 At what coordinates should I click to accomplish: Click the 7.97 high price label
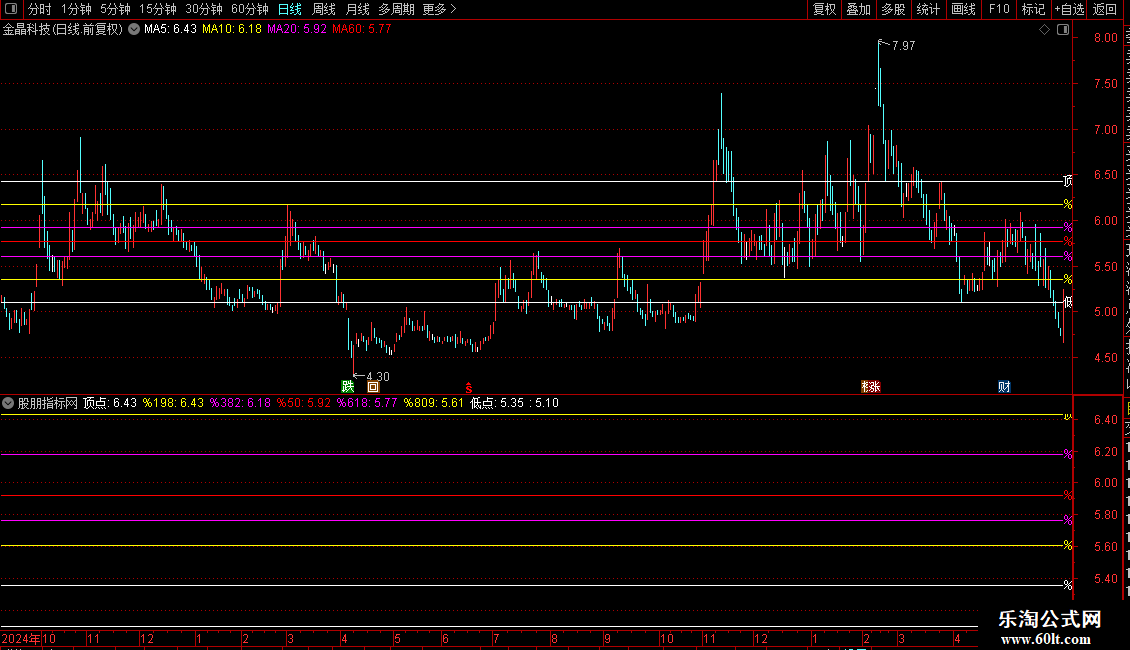point(903,45)
